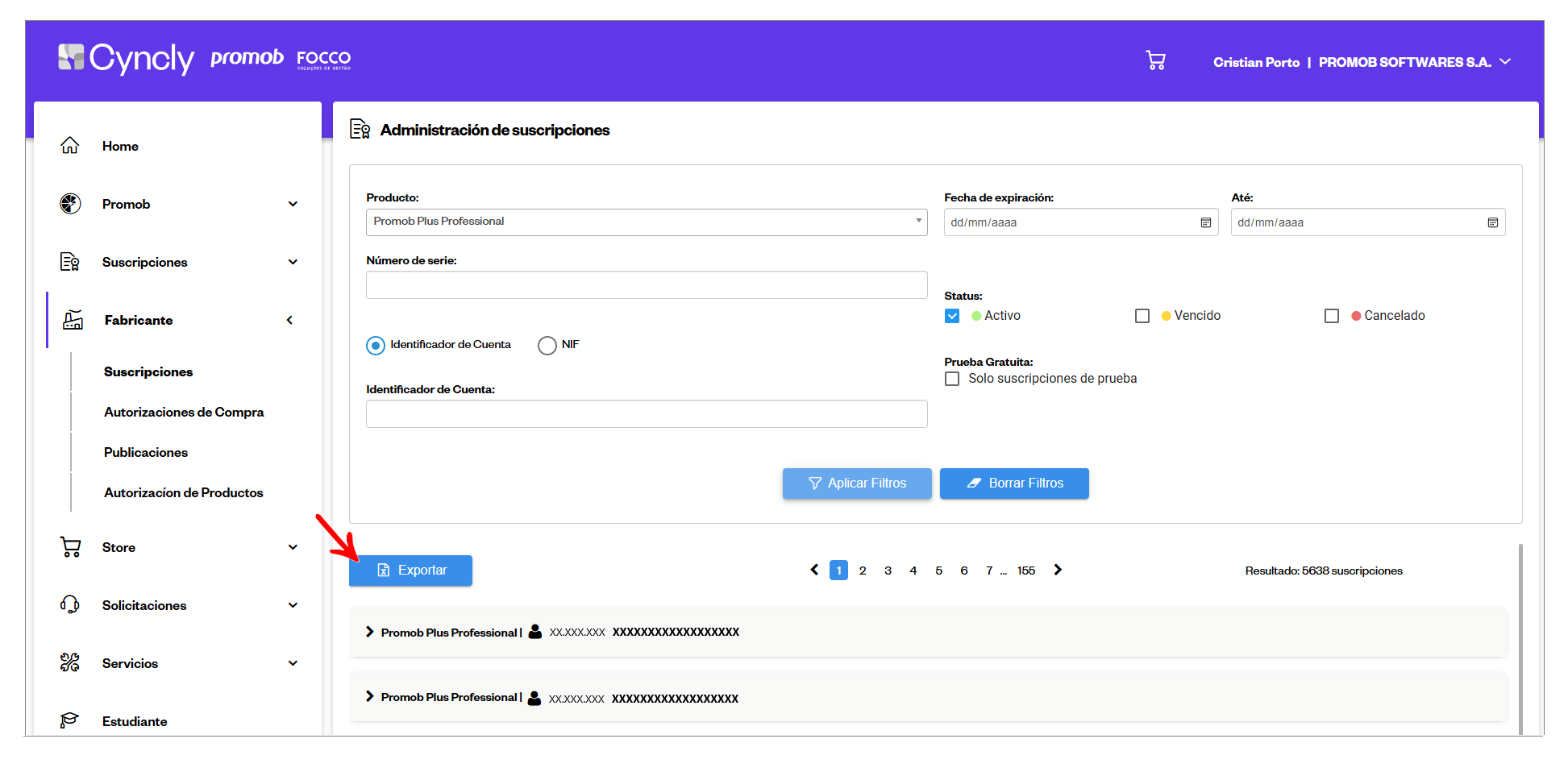Click the Suscripciones document icon in sidebar
This screenshot has height=776, width=1568.
click(70, 262)
